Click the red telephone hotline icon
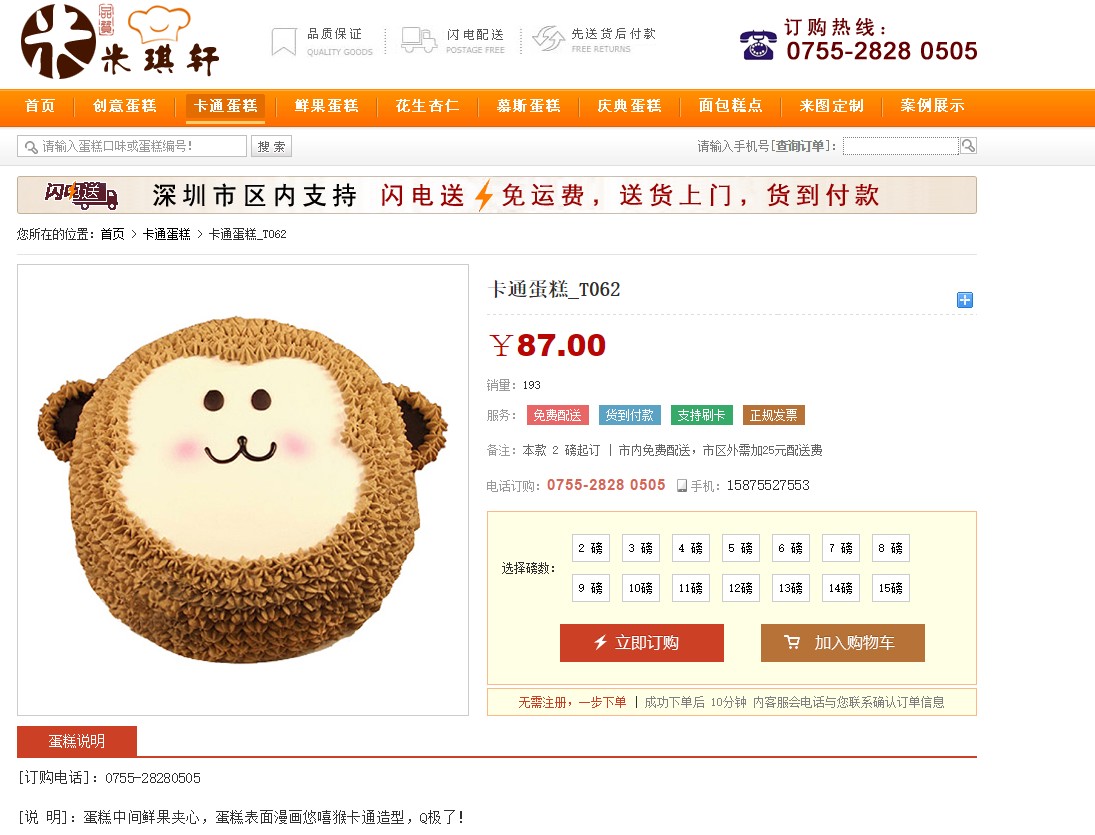Image resolution: width=1095 pixels, height=835 pixels. click(758, 45)
